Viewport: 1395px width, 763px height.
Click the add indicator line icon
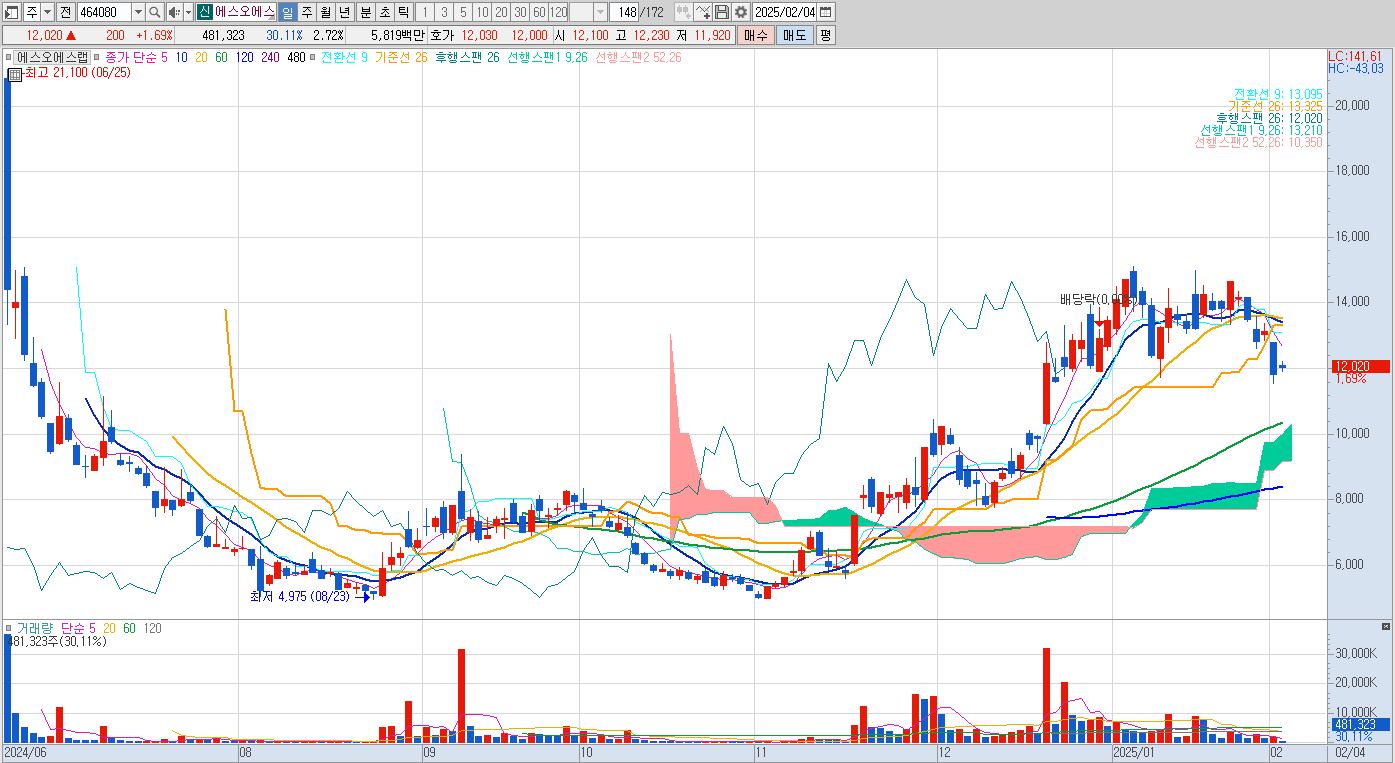click(x=703, y=12)
